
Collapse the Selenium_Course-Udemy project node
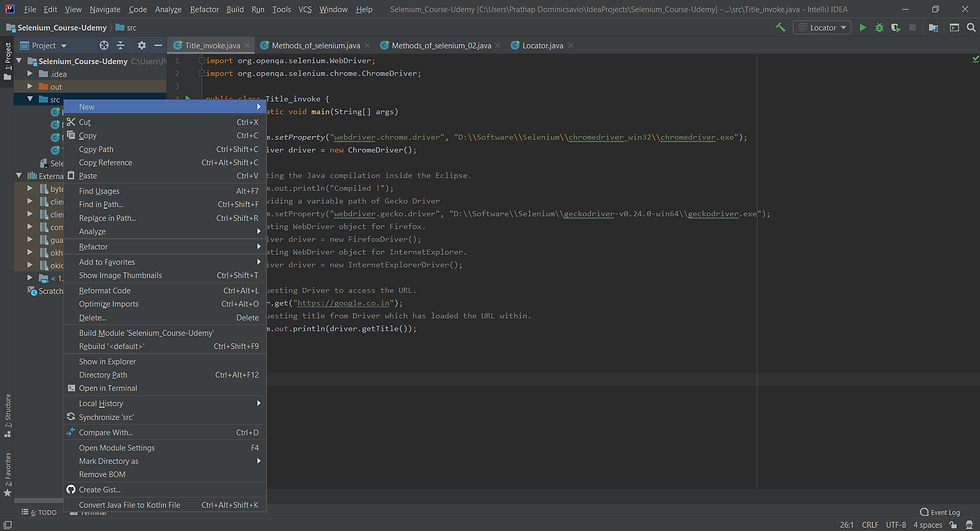click(x=19, y=61)
